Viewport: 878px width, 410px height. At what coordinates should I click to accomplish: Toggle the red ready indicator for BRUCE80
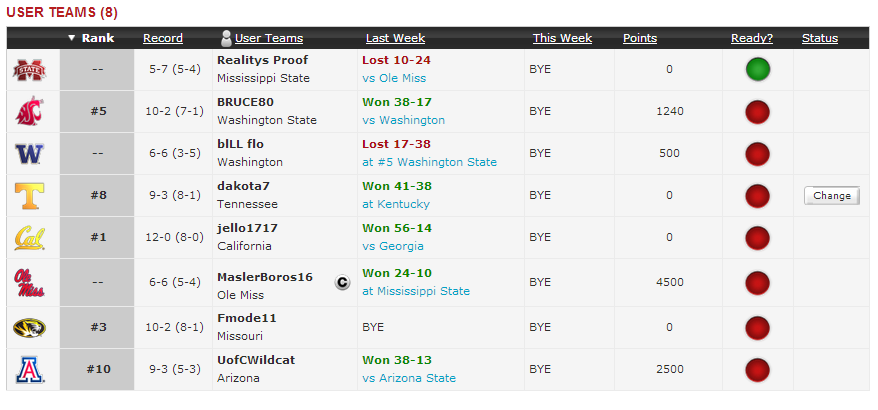758,111
